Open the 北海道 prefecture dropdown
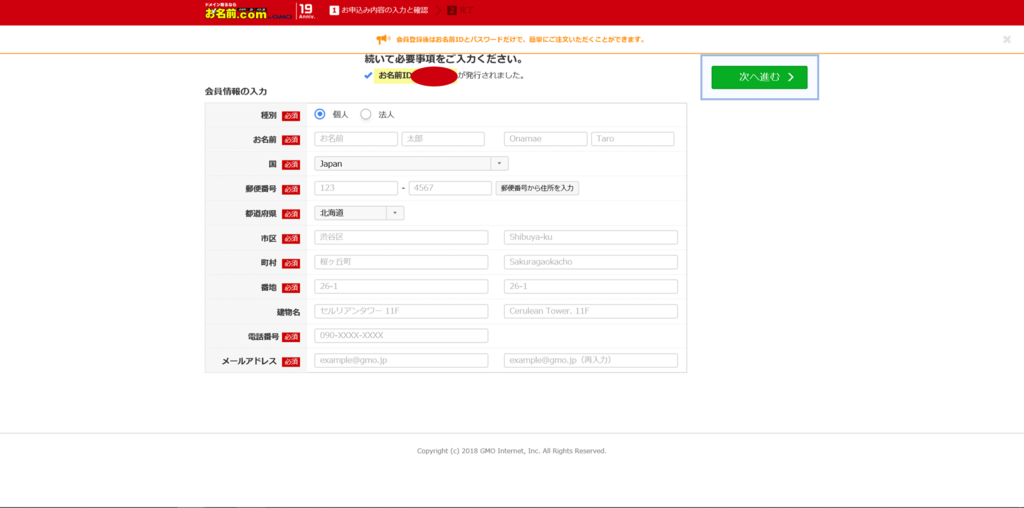This screenshot has width=1024, height=508. pyautogui.click(x=359, y=213)
